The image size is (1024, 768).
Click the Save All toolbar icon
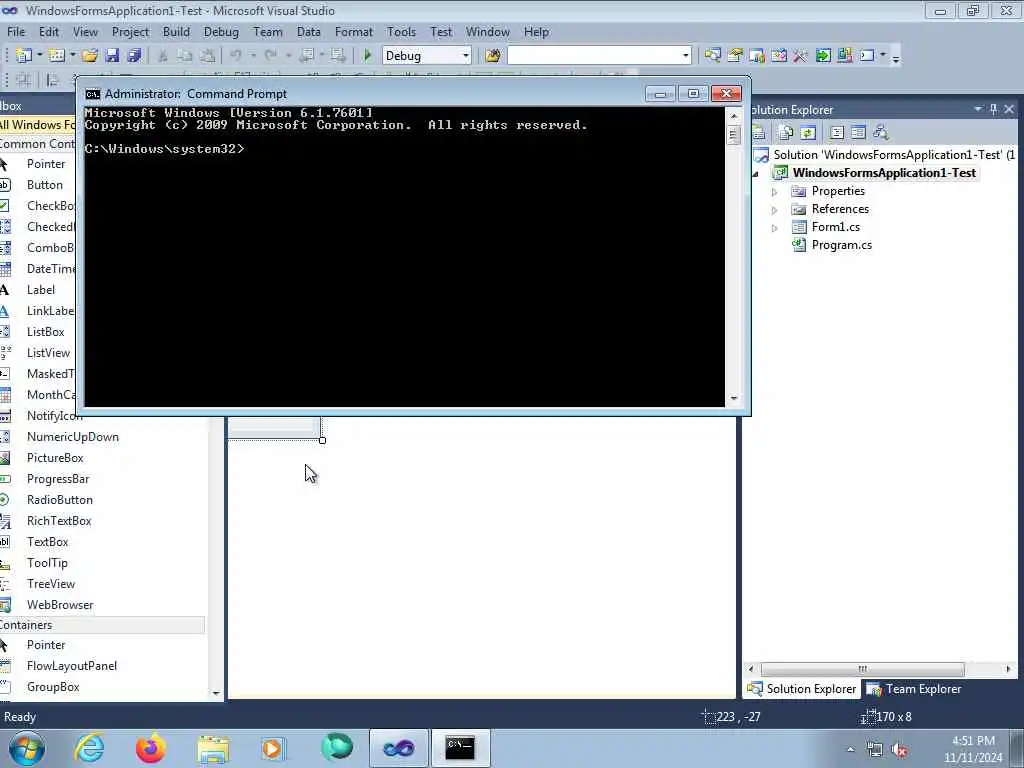coord(135,56)
